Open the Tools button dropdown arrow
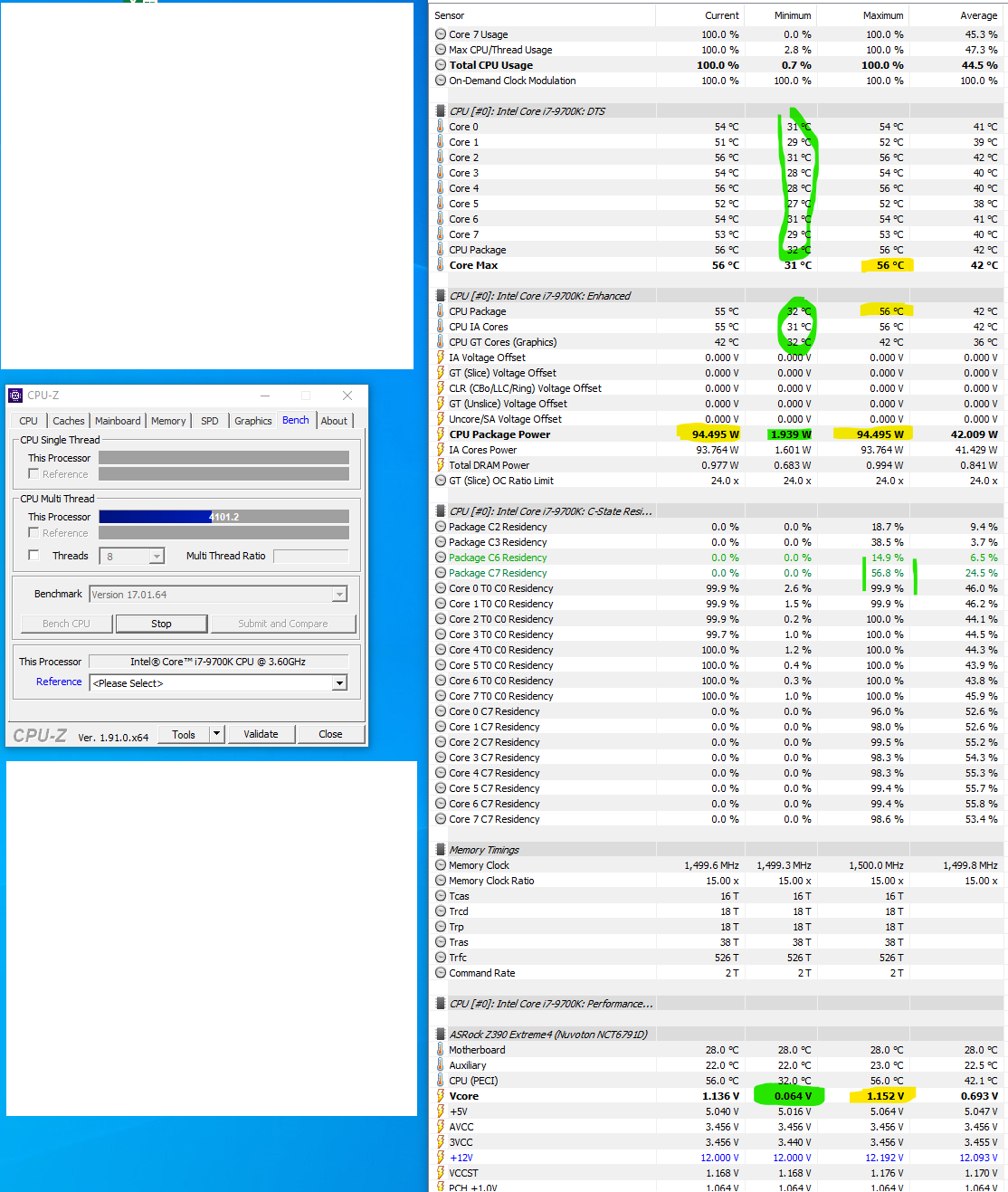Image resolution: width=1008 pixels, height=1192 pixels. 216,734
